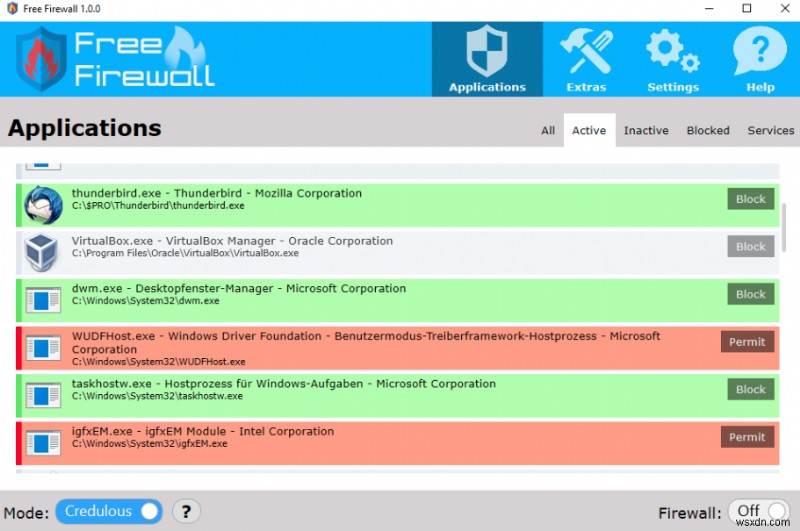Click the C:\Windows\System32\taskhostw.exe path

tap(157, 396)
